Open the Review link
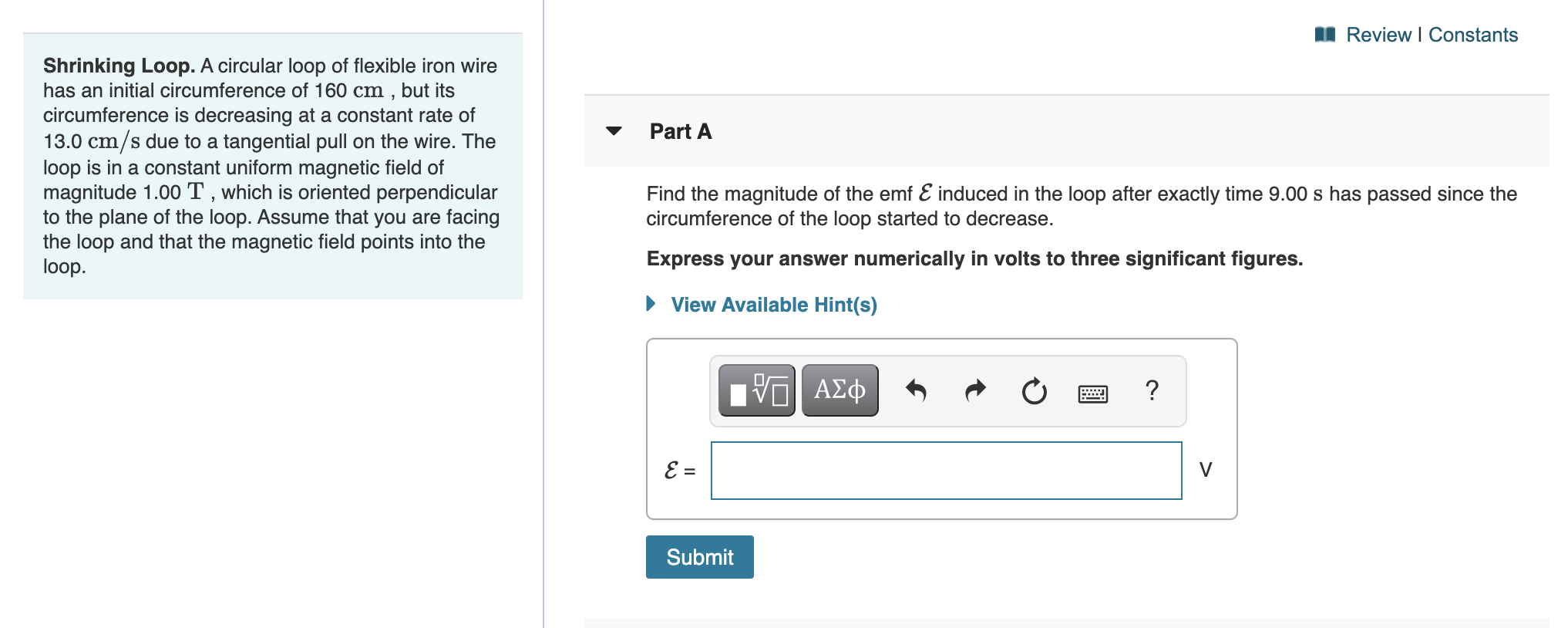1568x628 pixels. tap(1378, 35)
